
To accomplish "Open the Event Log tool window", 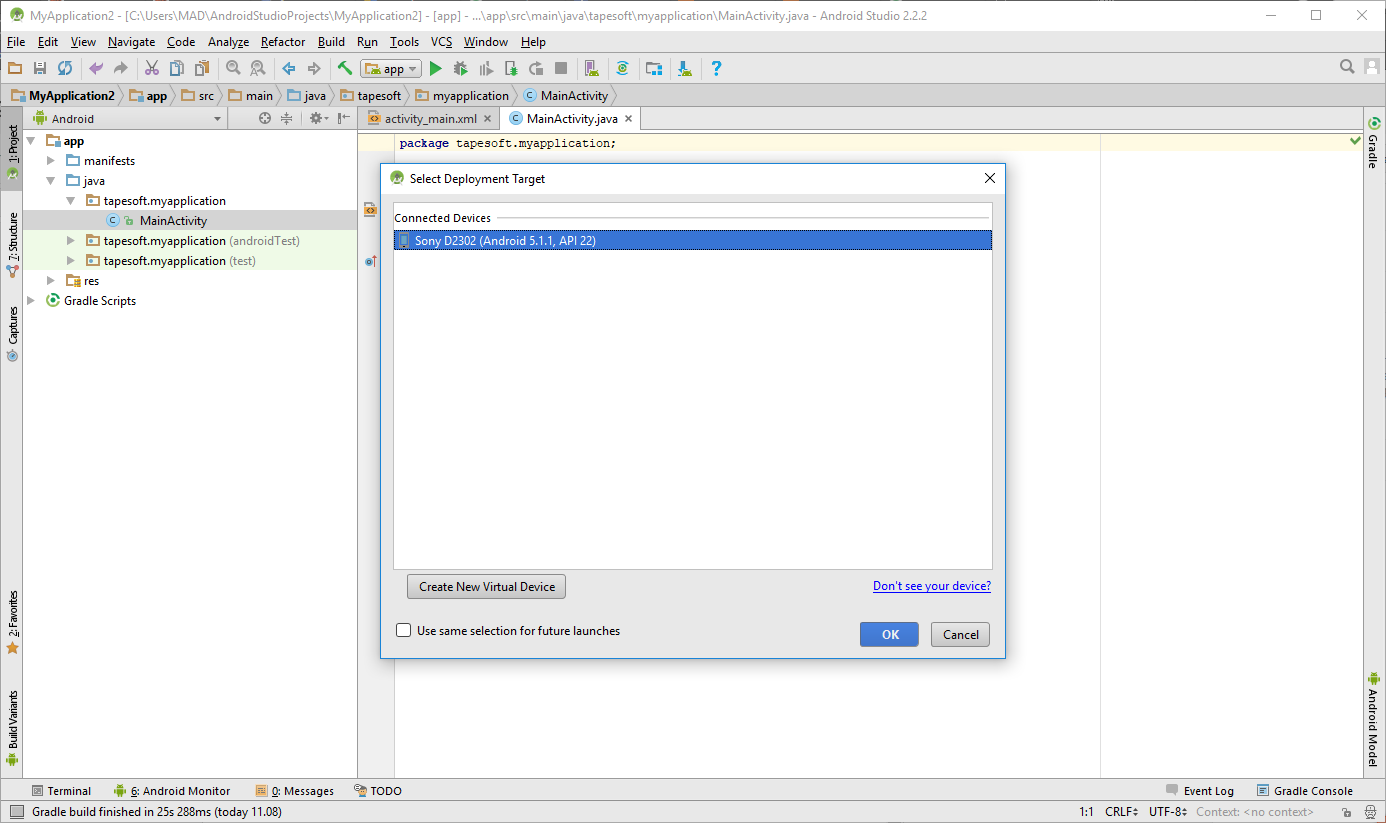I will pyautogui.click(x=1200, y=791).
